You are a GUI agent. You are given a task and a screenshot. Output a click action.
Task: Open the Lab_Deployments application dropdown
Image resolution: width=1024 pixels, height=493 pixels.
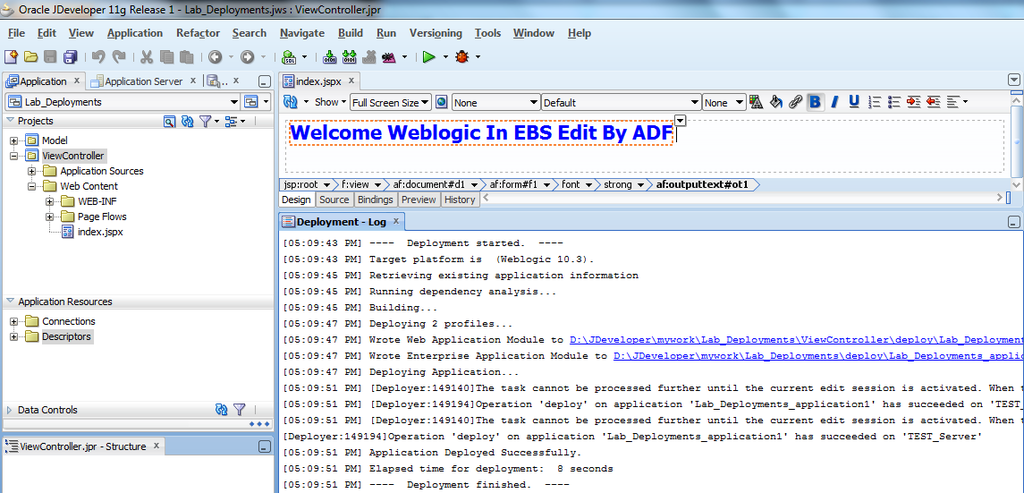pyautogui.click(x=123, y=102)
